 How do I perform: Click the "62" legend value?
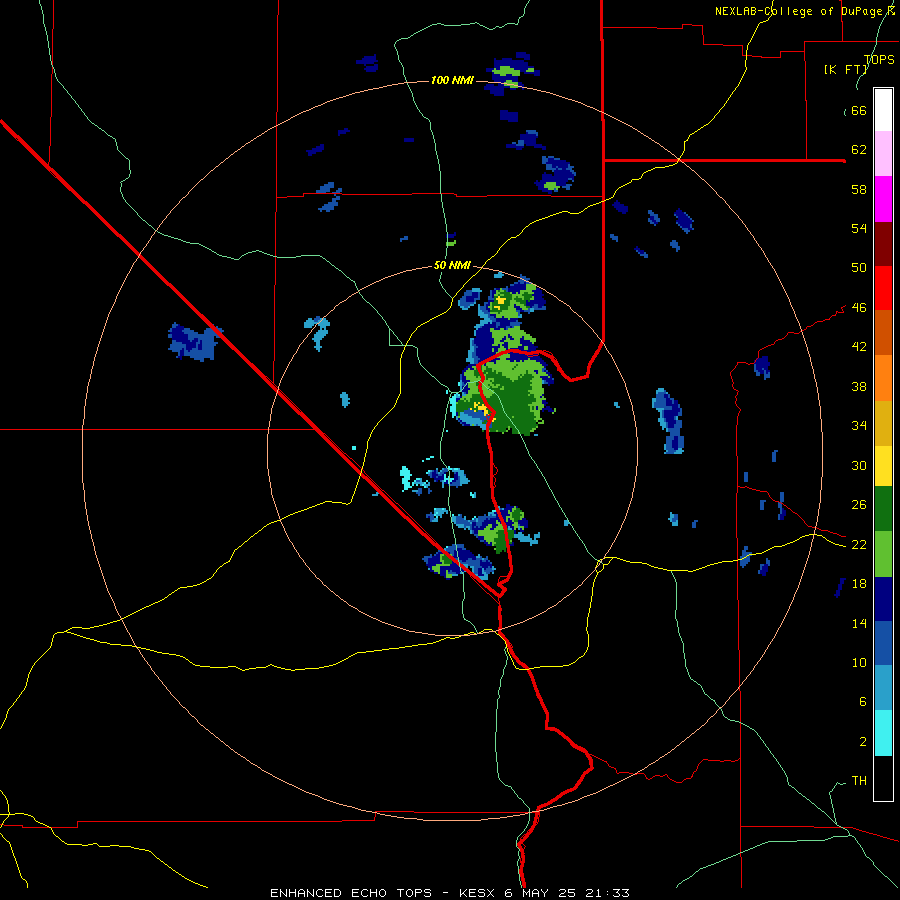pos(859,150)
